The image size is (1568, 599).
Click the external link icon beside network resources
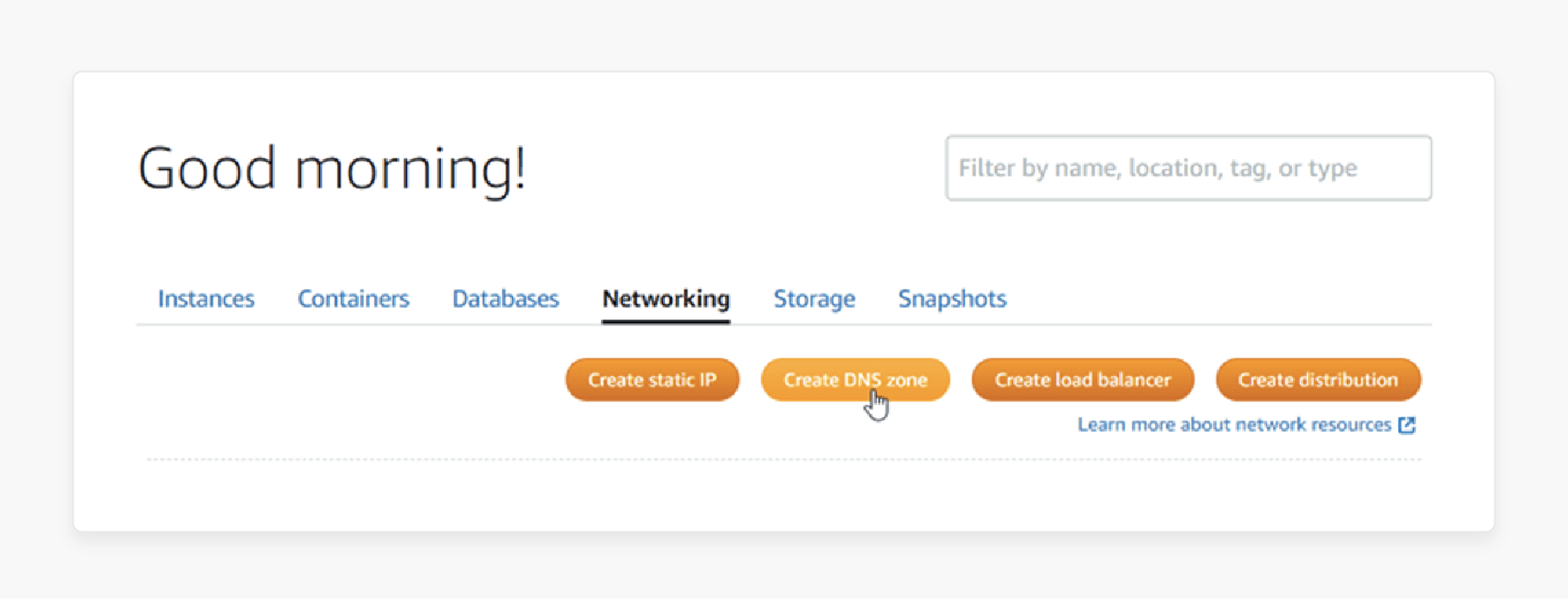point(1407,425)
